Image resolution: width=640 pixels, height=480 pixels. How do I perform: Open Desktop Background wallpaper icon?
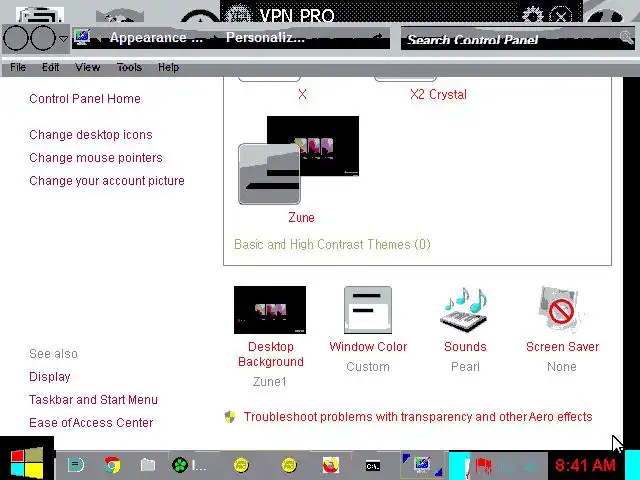coord(270,310)
